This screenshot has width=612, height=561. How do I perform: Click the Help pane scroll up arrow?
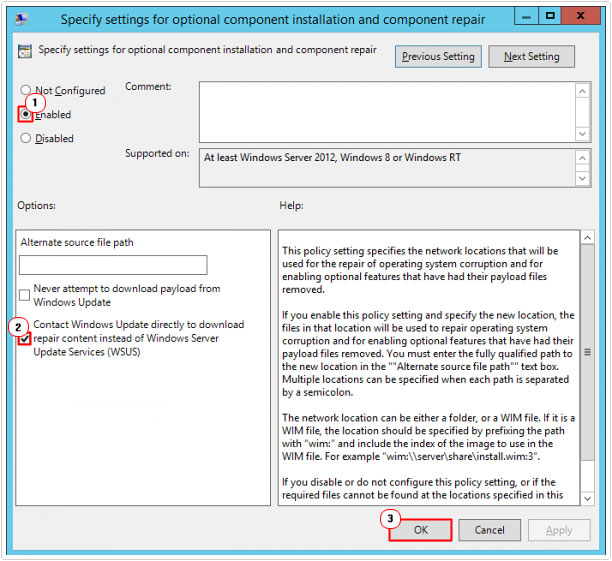(588, 237)
